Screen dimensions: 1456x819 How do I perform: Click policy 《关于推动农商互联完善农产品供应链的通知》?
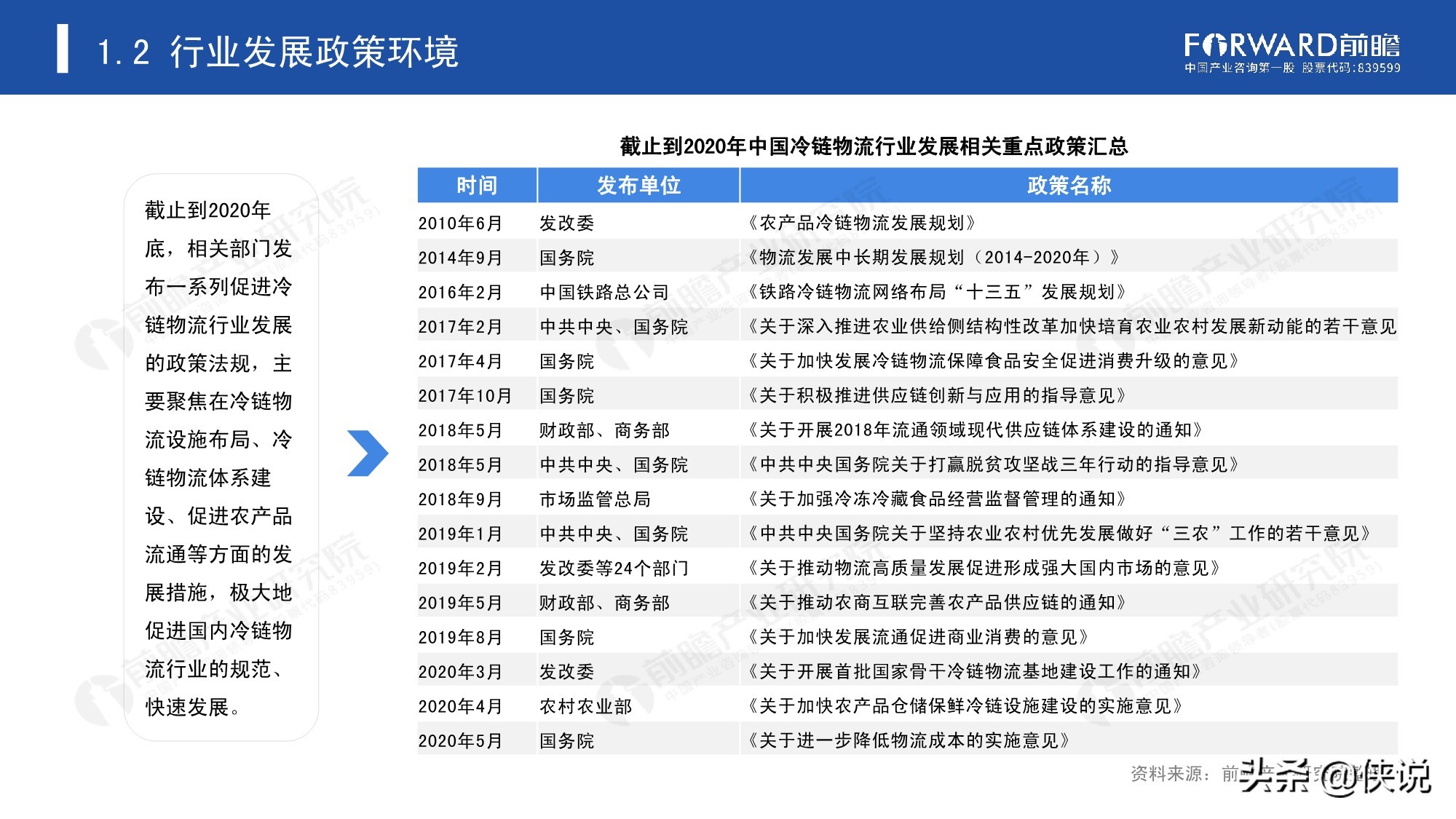(x=937, y=602)
